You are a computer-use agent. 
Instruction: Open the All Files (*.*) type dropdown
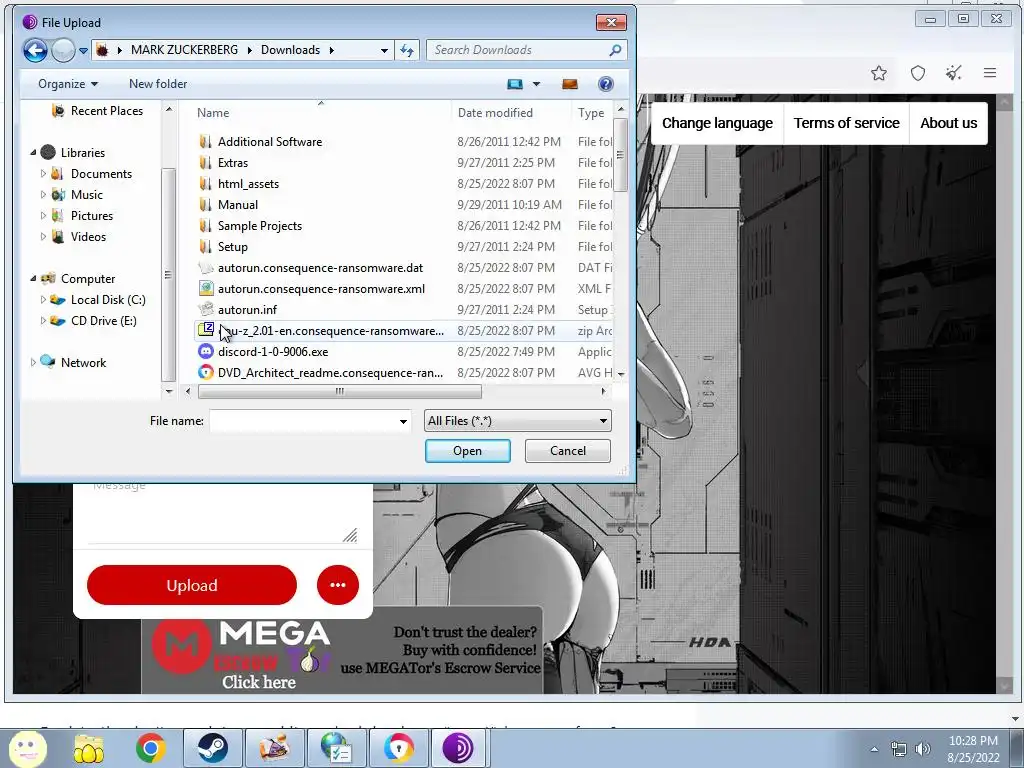pos(517,421)
